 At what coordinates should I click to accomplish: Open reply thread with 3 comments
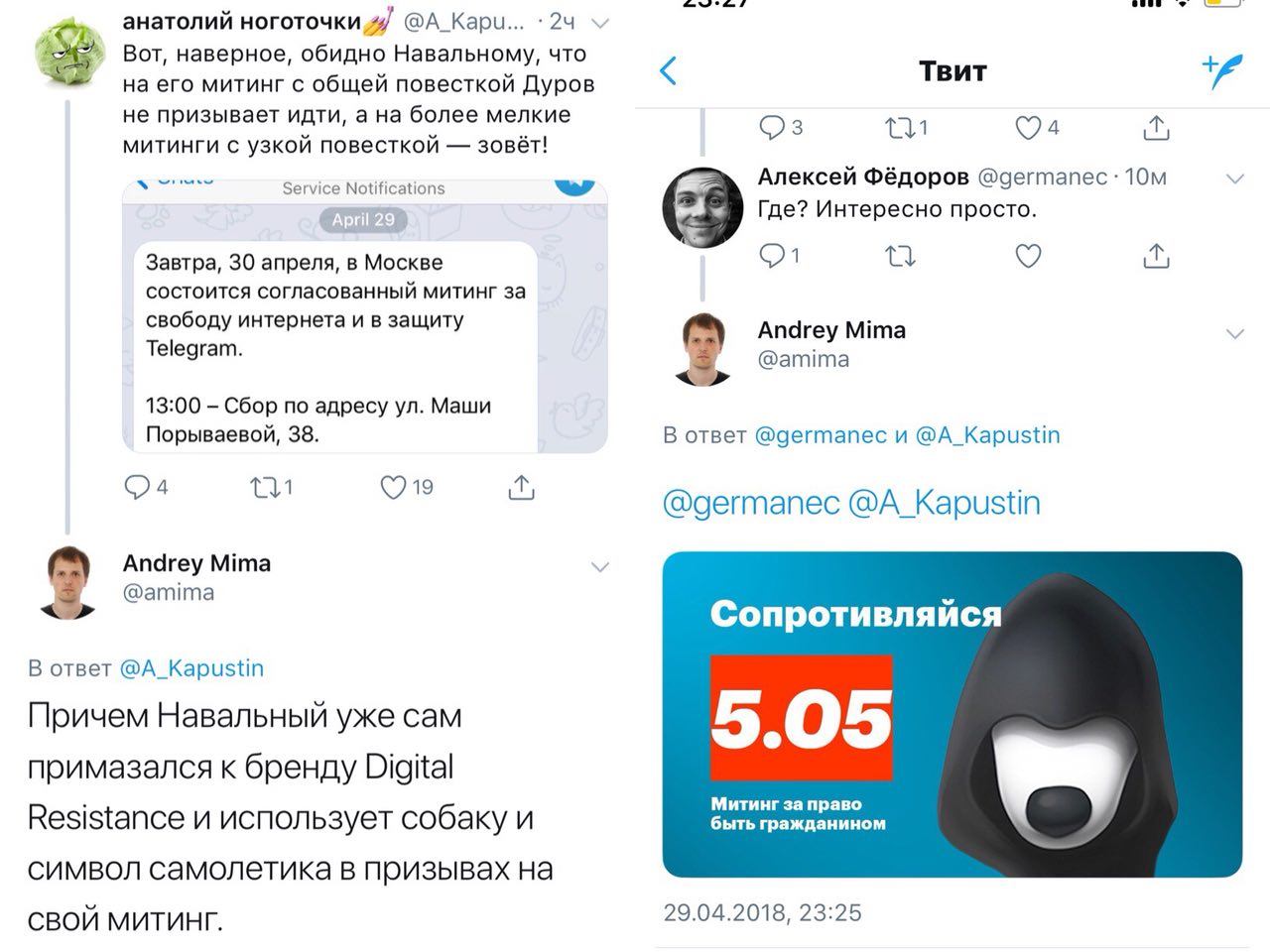pos(780,127)
